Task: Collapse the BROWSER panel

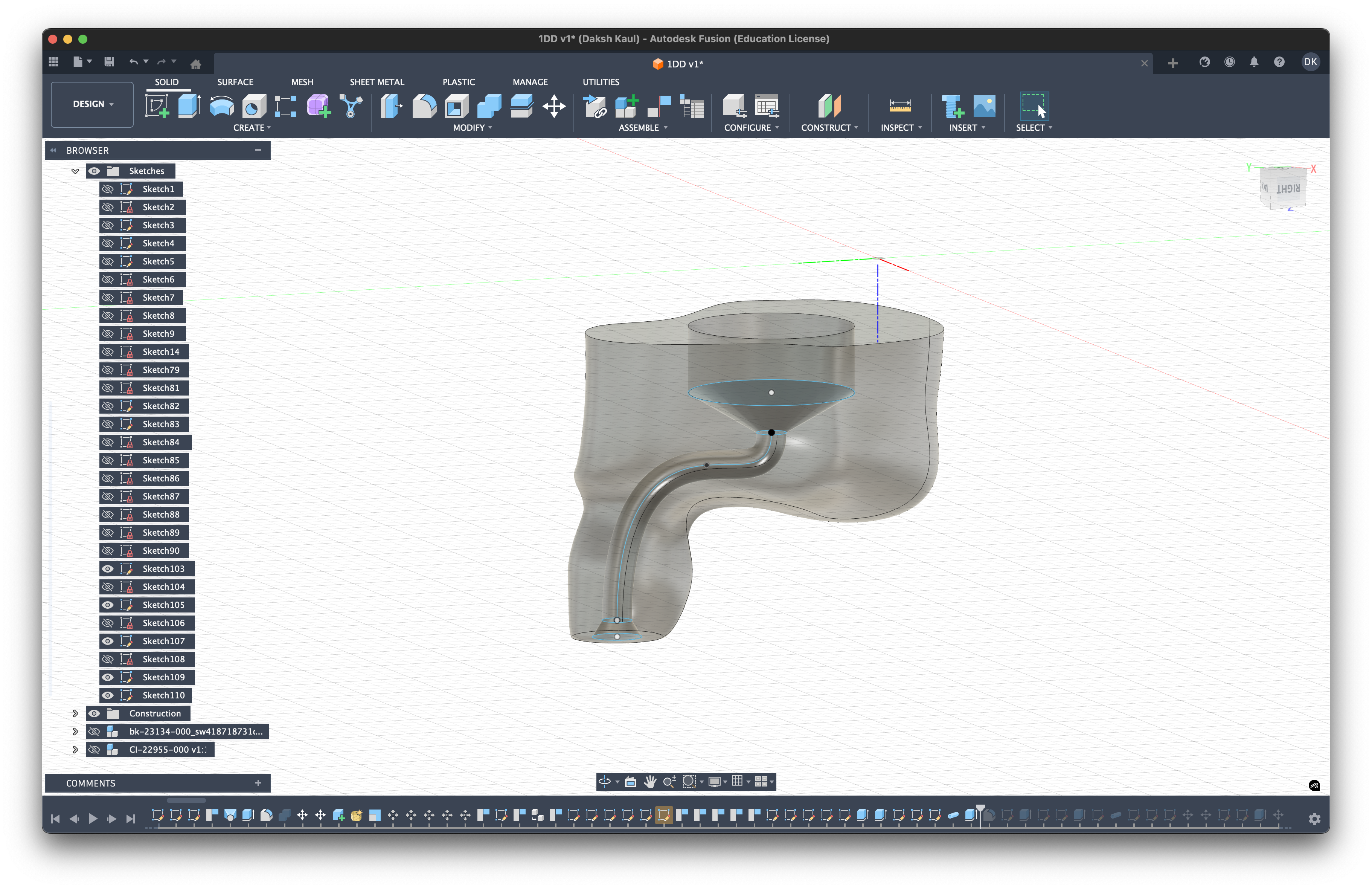Action: [53, 150]
